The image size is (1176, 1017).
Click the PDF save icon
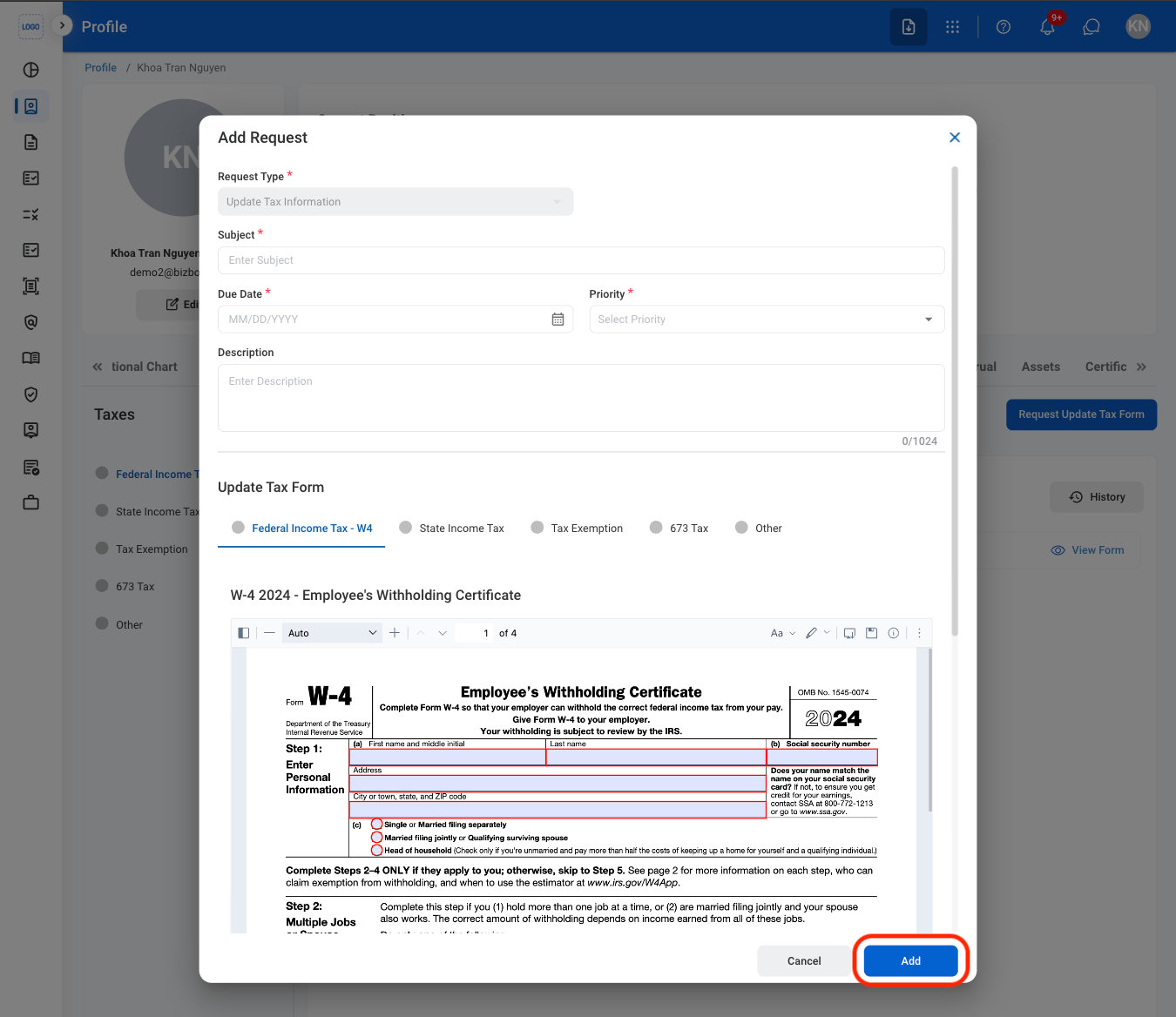[x=871, y=633]
